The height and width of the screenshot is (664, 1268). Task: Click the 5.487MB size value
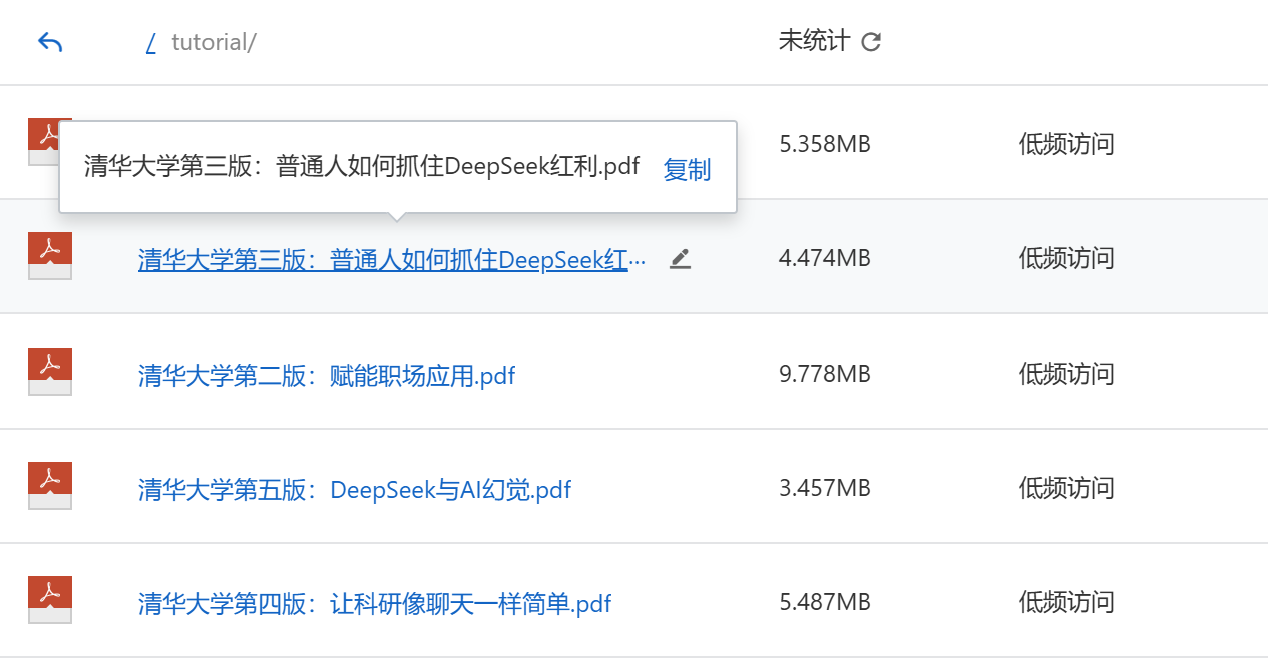tap(825, 602)
